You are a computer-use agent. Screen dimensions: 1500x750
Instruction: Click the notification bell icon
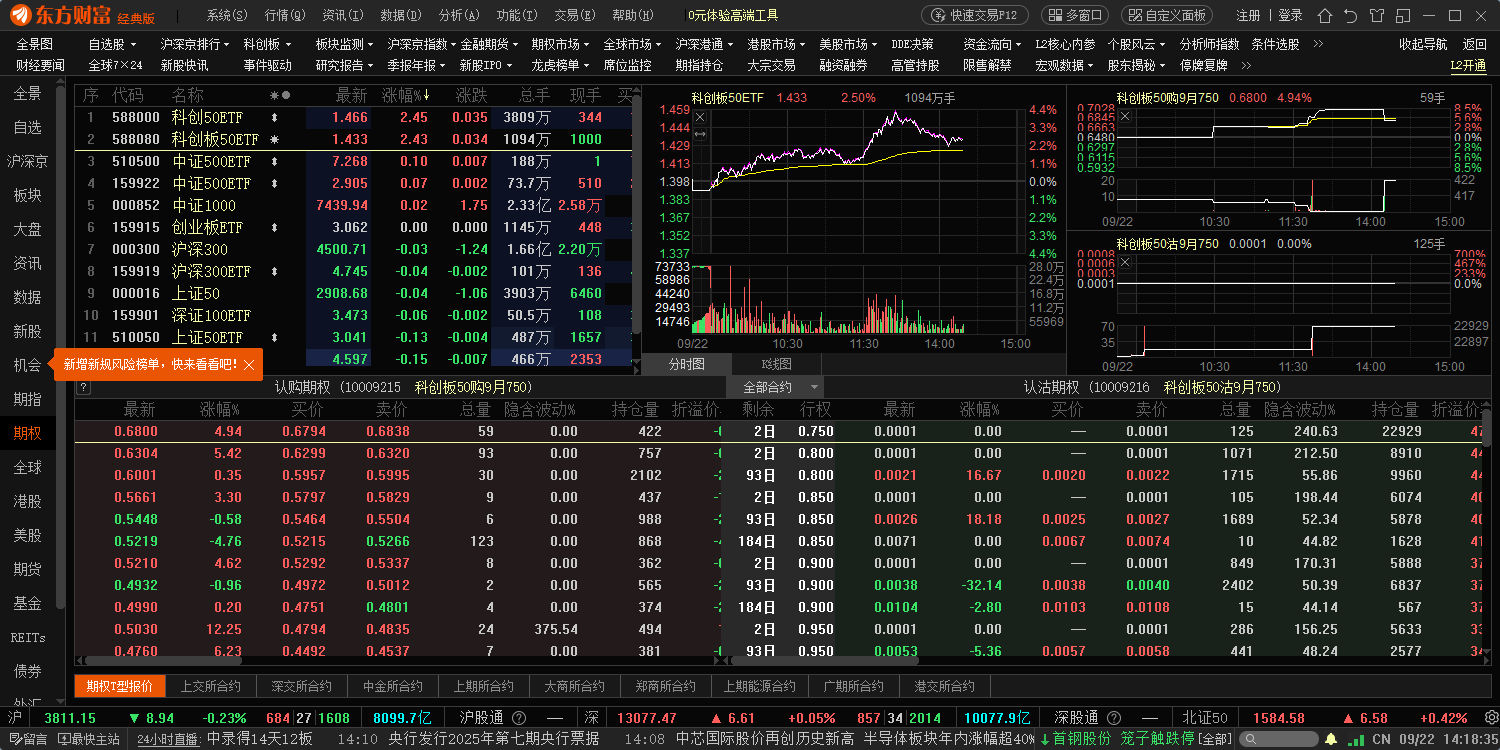(1331, 739)
